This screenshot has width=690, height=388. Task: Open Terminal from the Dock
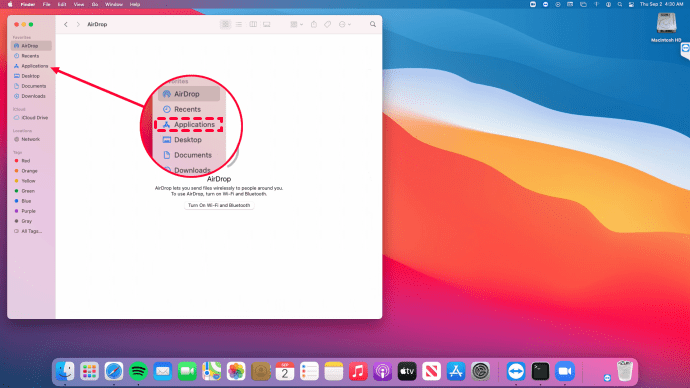click(x=540, y=372)
